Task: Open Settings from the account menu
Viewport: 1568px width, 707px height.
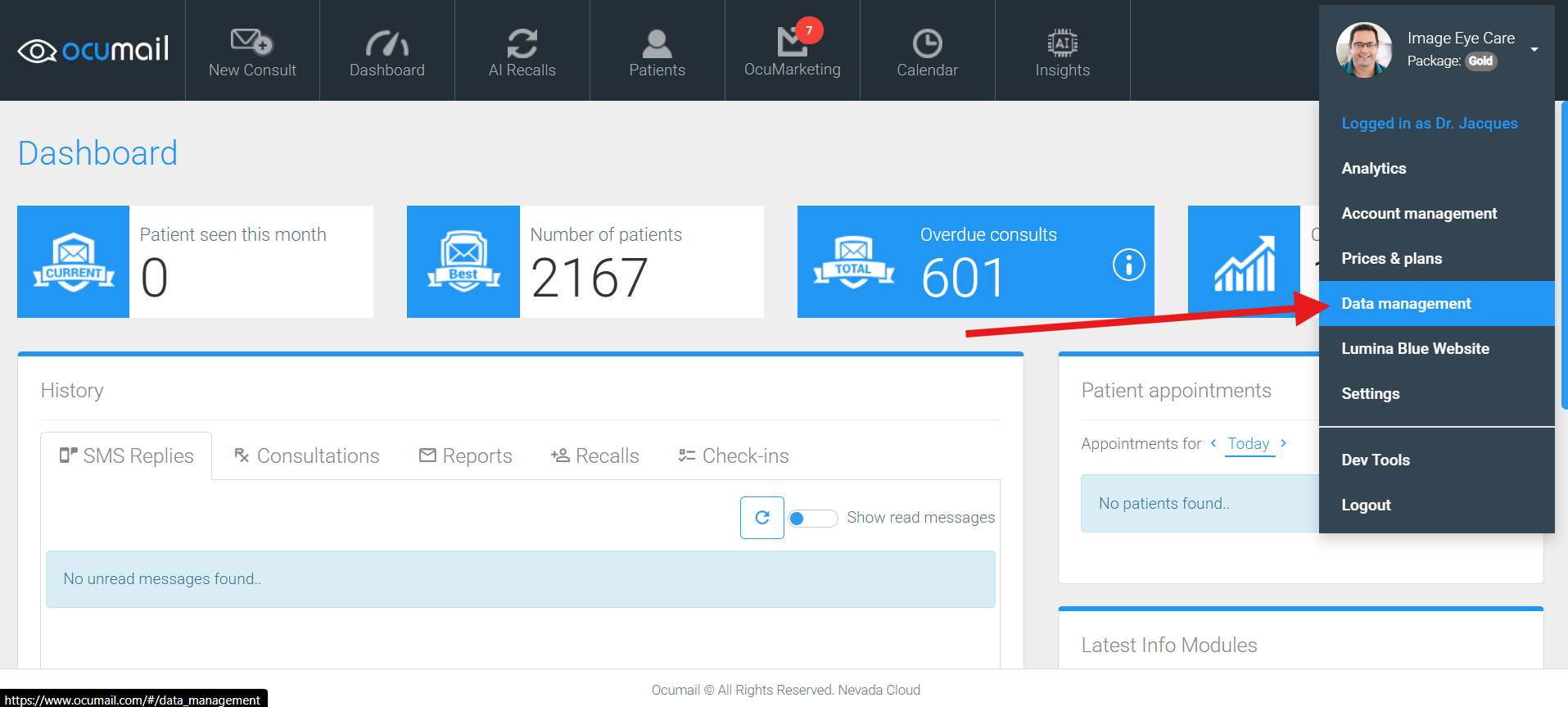Action: coord(1437,393)
